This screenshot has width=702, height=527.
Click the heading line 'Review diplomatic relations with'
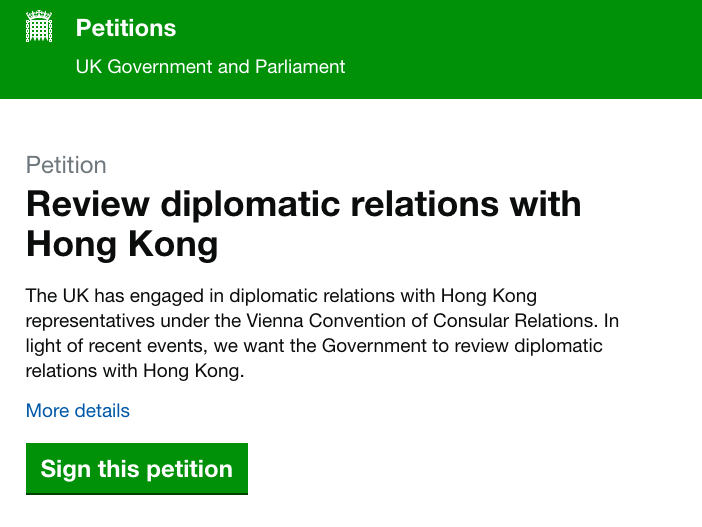[x=303, y=204]
